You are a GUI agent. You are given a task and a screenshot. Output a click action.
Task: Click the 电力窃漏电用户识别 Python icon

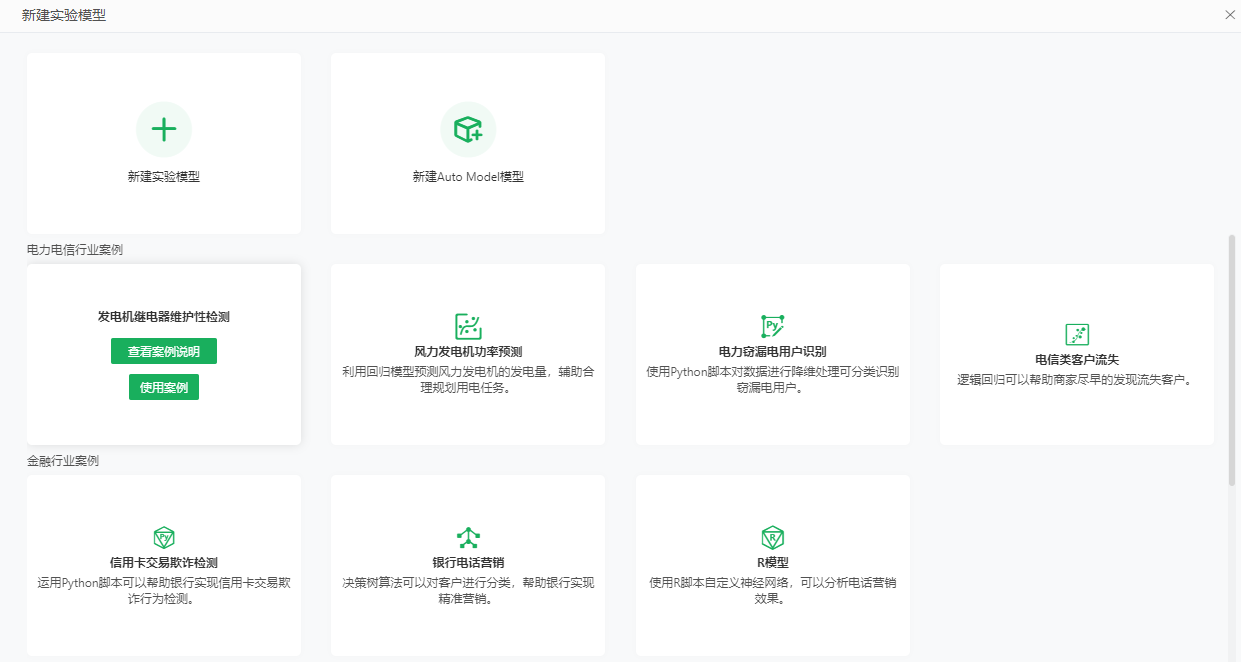tap(772, 326)
